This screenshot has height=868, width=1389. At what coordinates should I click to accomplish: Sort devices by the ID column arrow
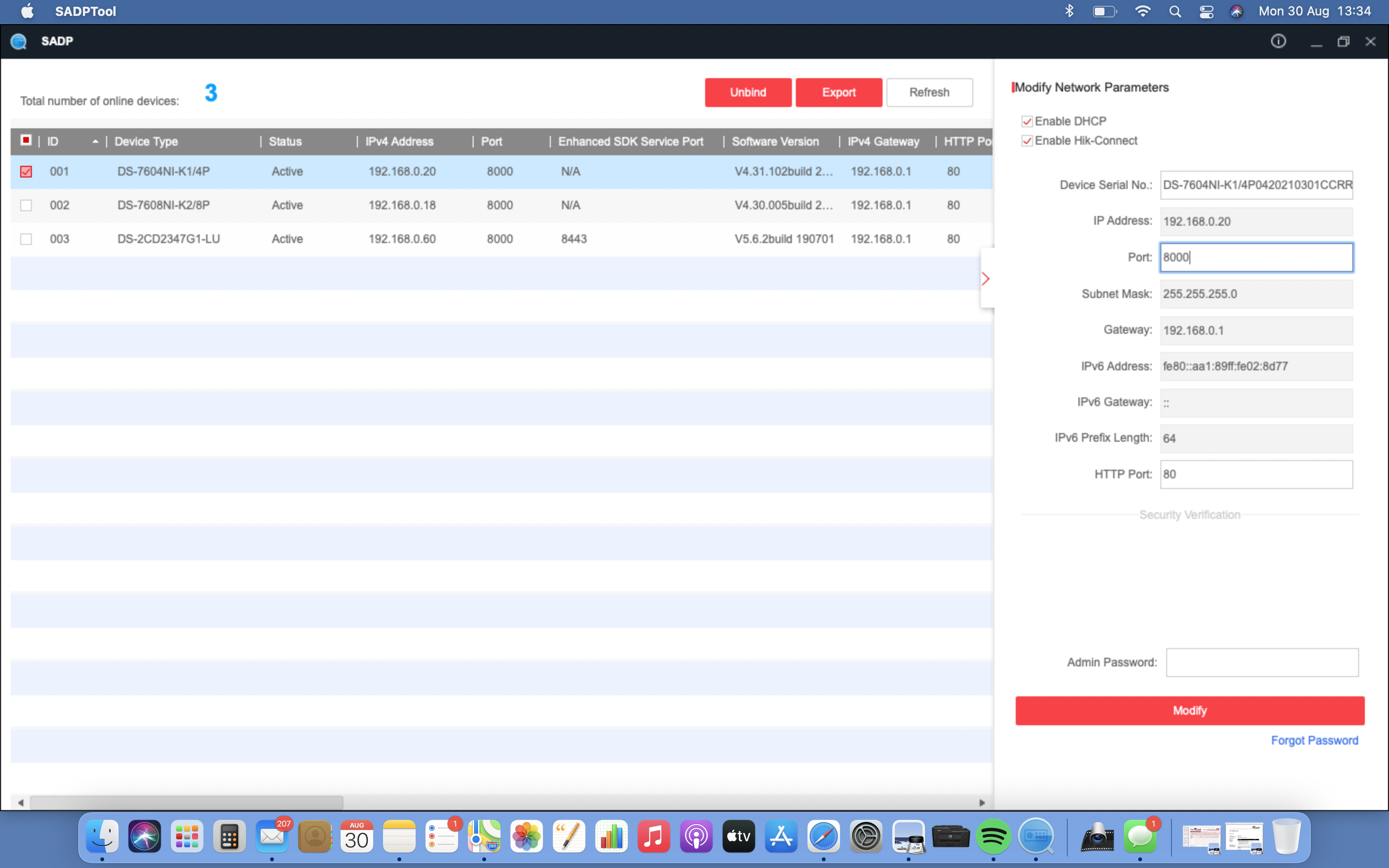[95, 141]
